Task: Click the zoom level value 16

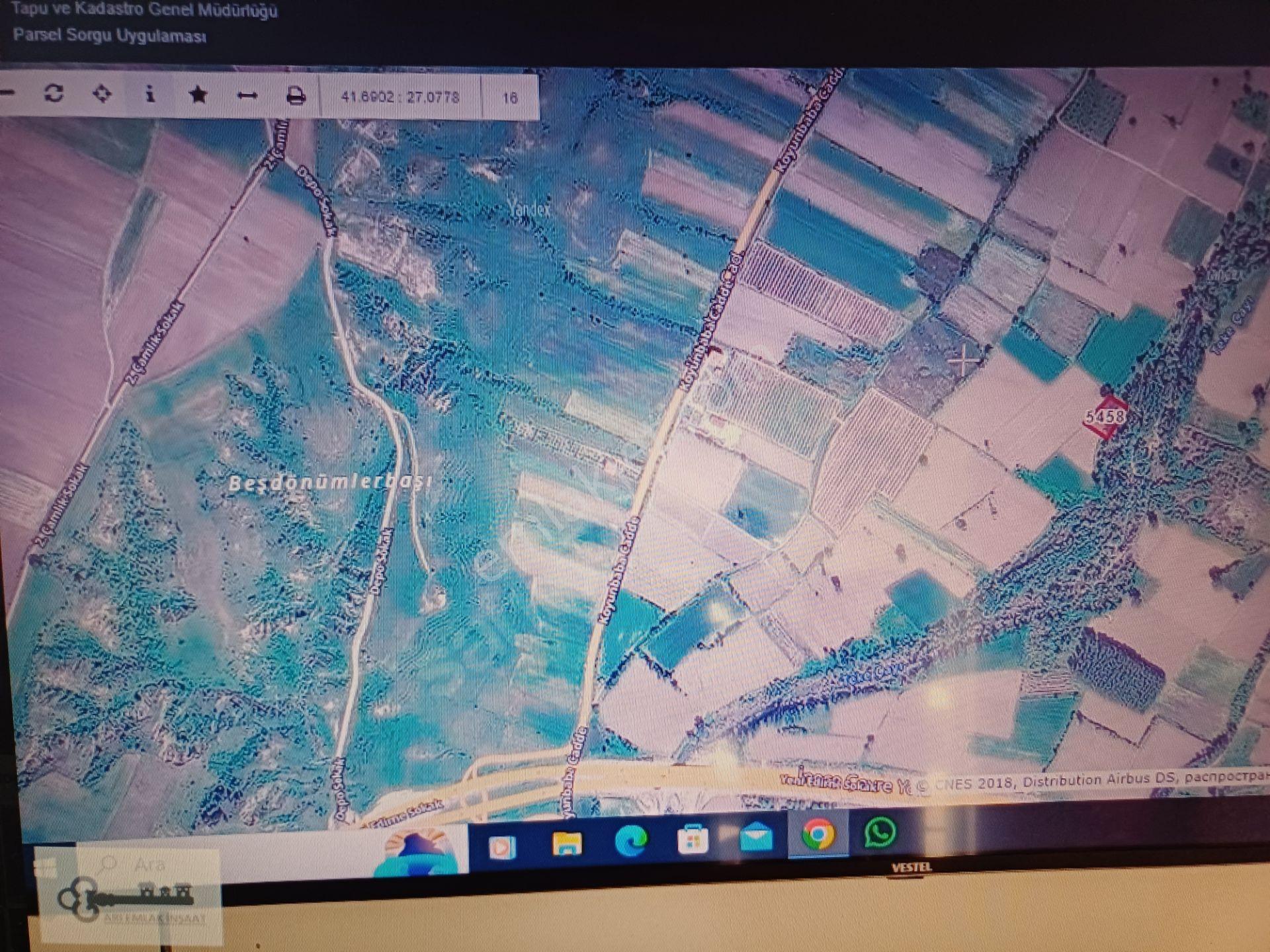Action: point(509,98)
